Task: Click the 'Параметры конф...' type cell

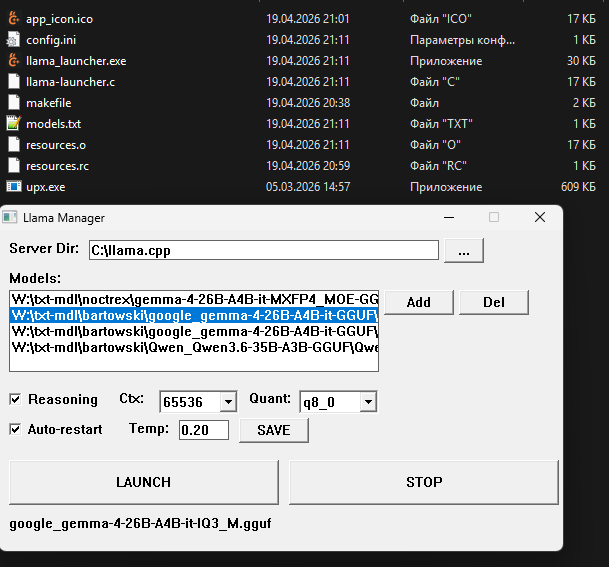Action: [462, 40]
